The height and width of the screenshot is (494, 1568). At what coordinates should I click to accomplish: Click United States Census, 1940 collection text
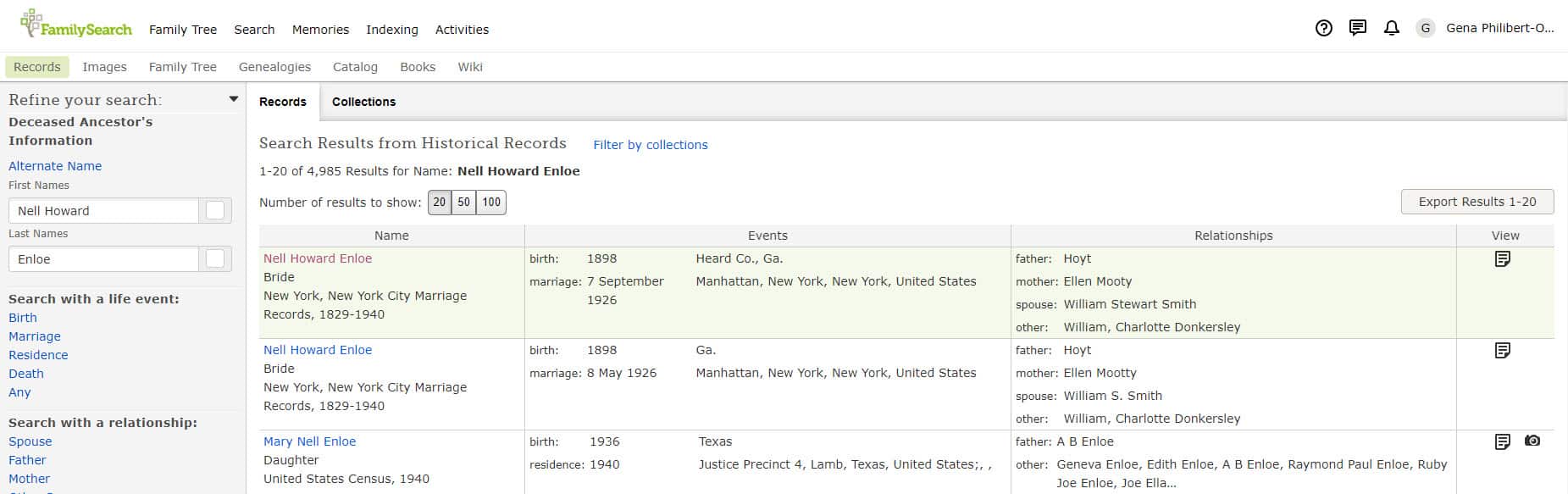pyautogui.click(x=346, y=479)
